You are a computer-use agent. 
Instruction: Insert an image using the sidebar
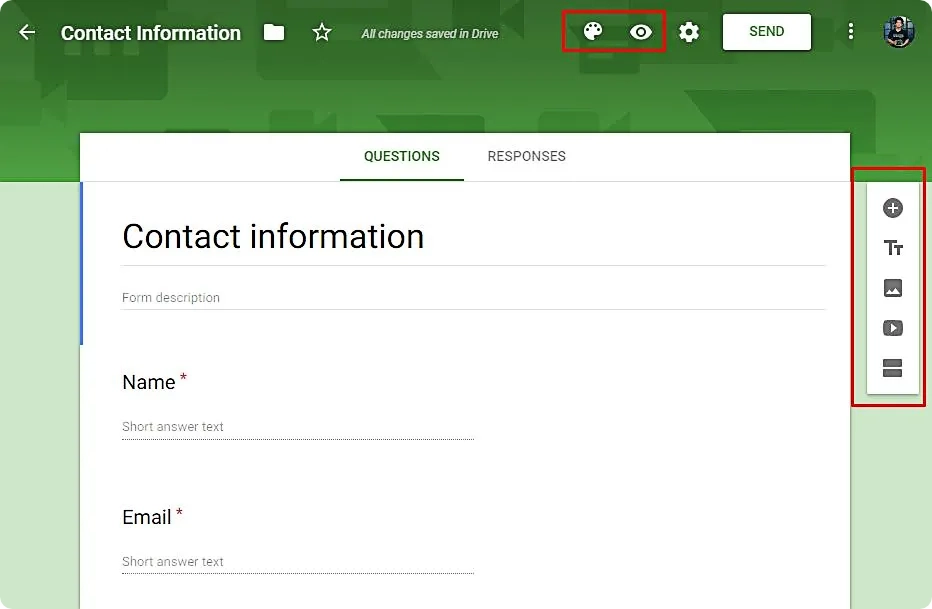(x=891, y=288)
